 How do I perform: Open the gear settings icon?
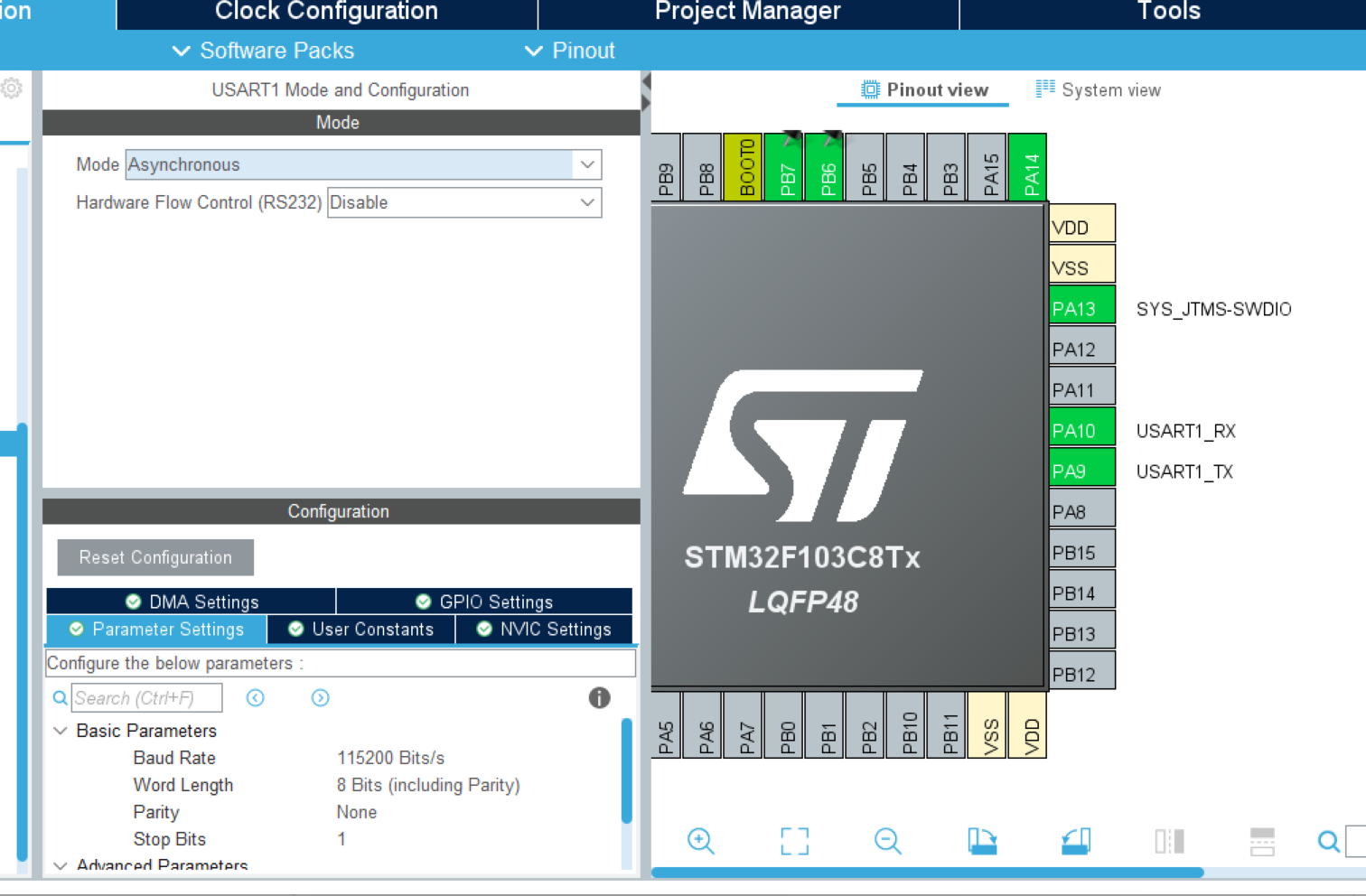pyautogui.click(x=12, y=89)
